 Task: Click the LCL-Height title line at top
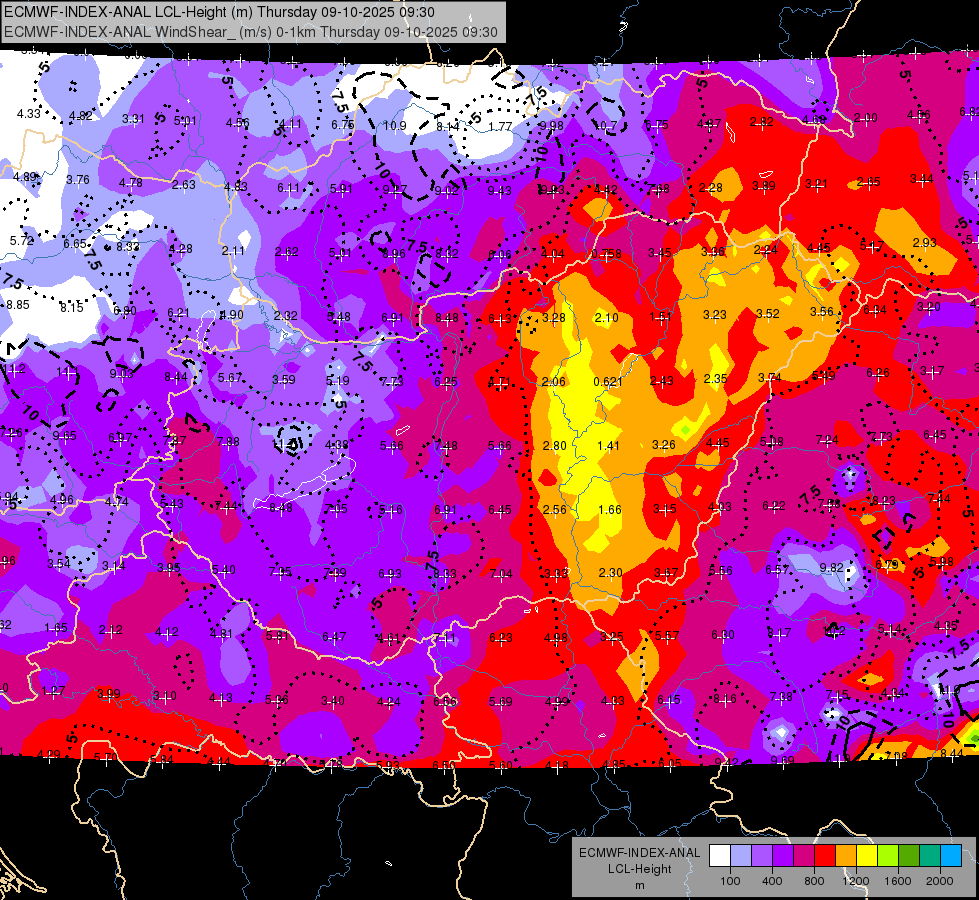pos(219,12)
